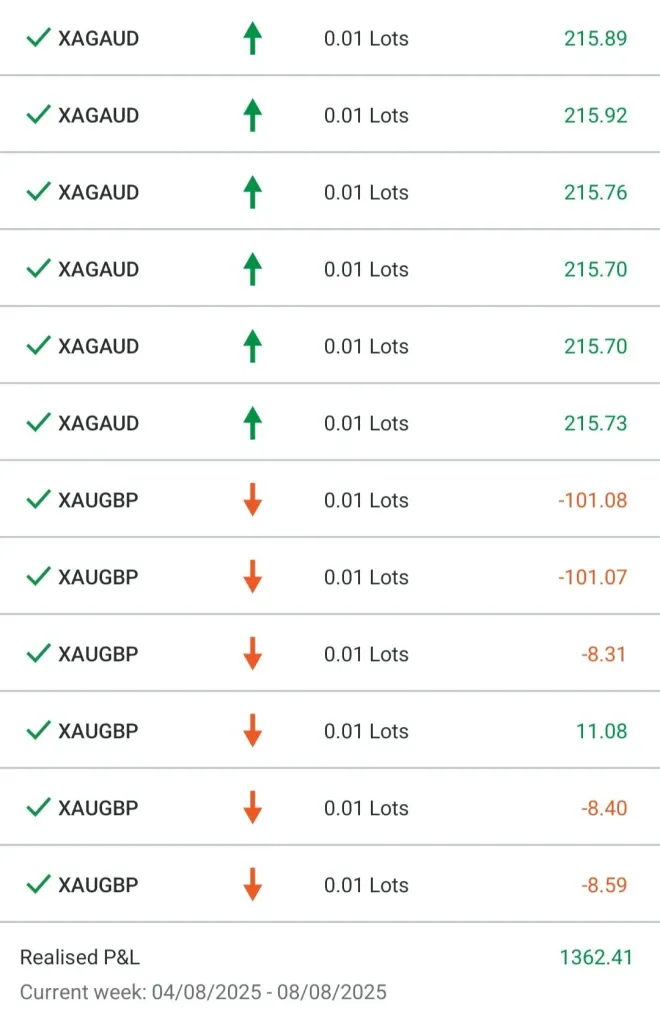Toggle the checkmark in the -8.40 XAUGBP row

tap(38, 808)
